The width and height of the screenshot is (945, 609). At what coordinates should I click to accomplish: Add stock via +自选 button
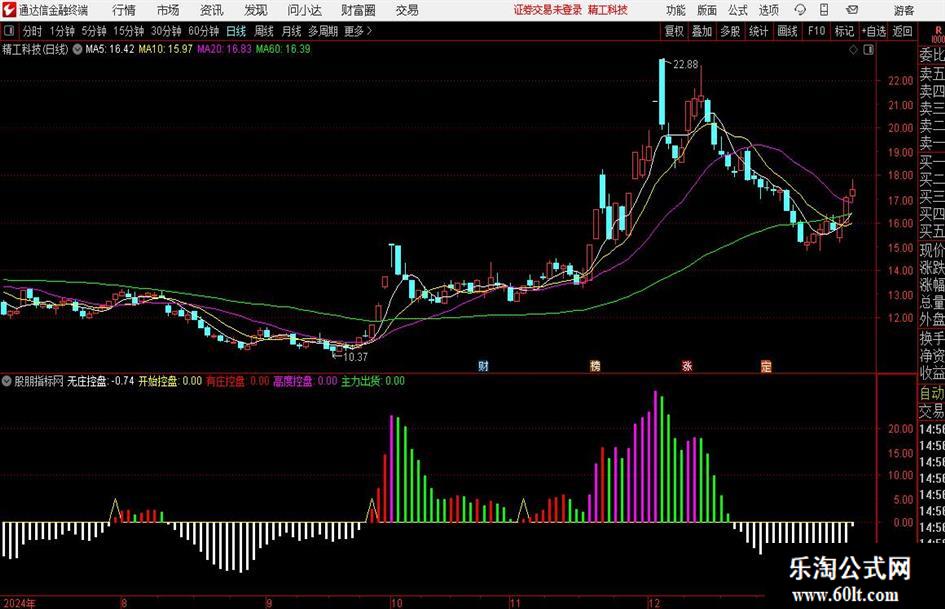click(x=873, y=31)
